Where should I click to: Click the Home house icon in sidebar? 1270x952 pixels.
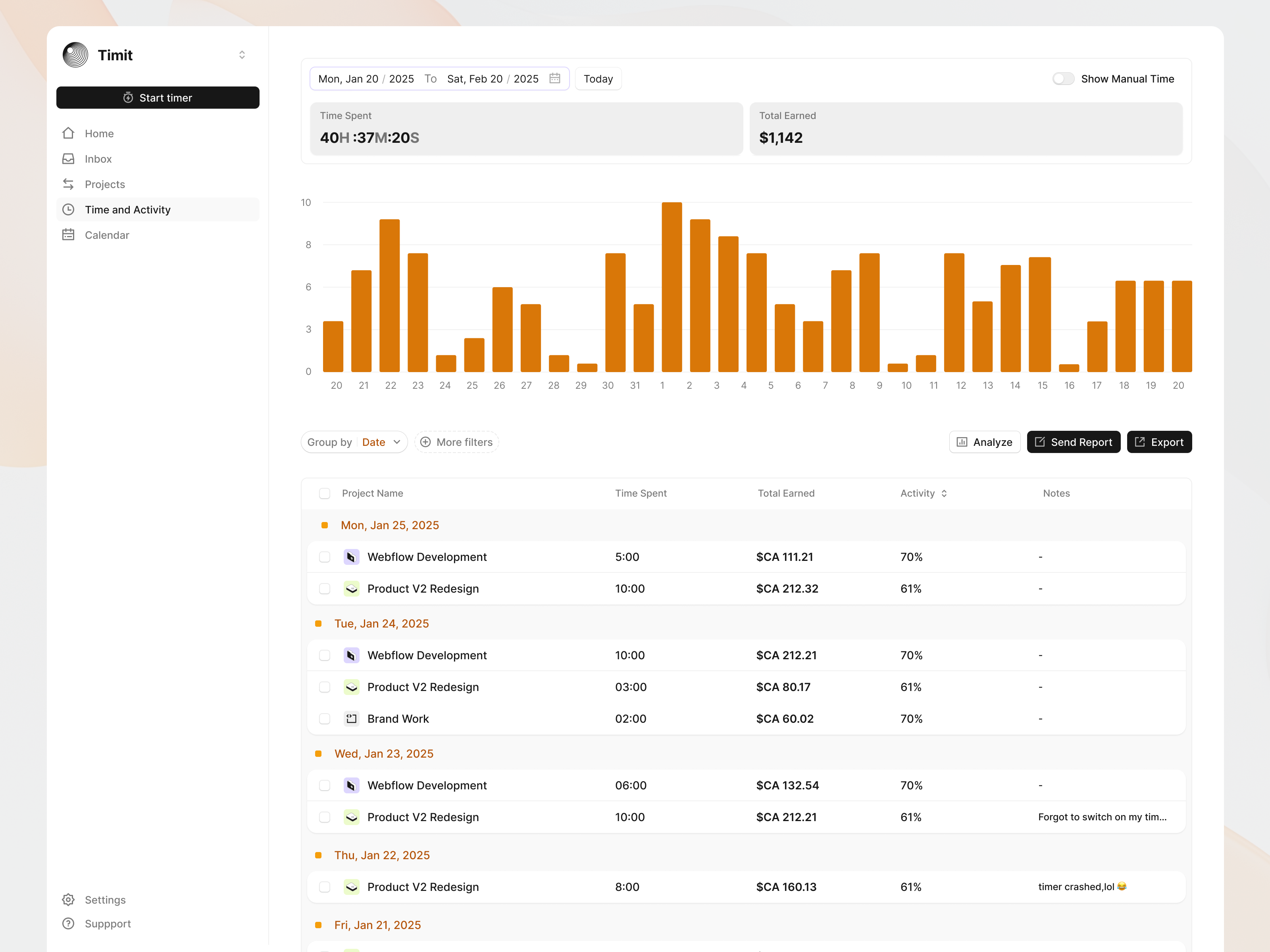pyautogui.click(x=68, y=133)
